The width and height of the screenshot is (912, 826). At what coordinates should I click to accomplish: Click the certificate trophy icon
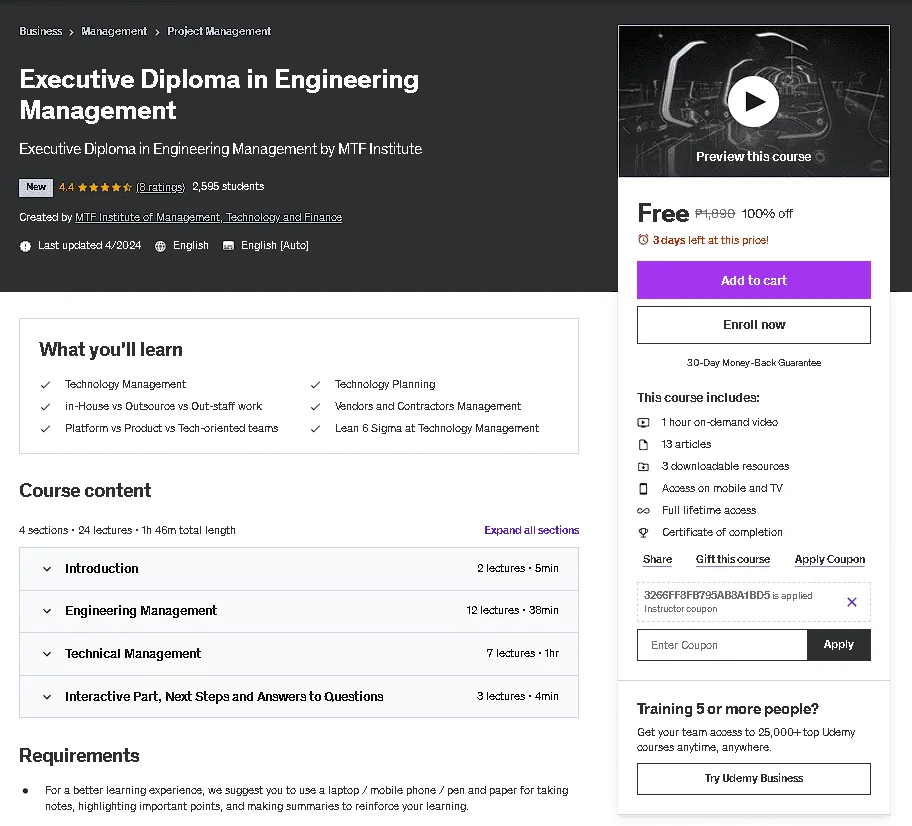click(x=643, y=532)
